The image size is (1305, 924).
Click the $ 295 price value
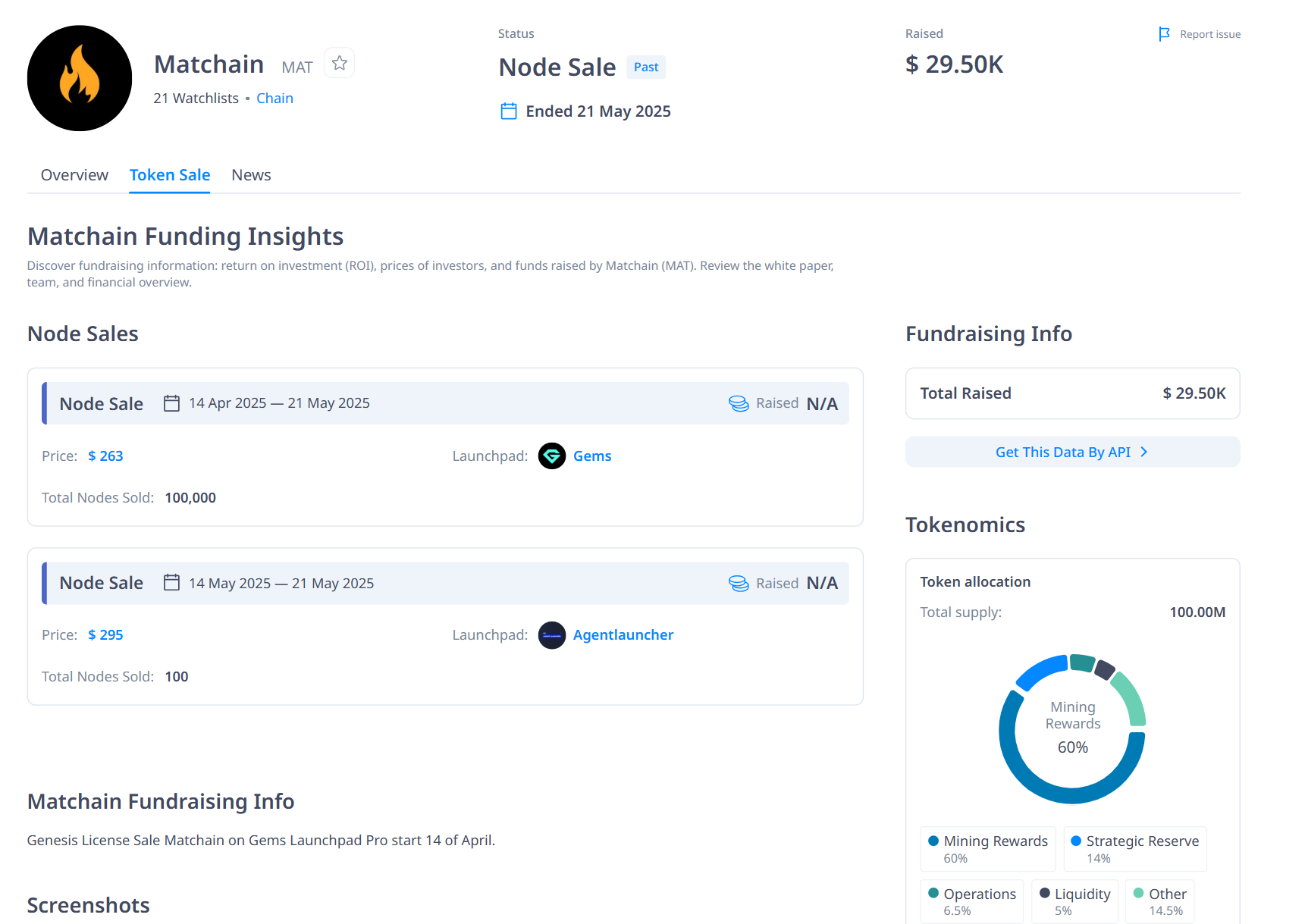point(105,635)
